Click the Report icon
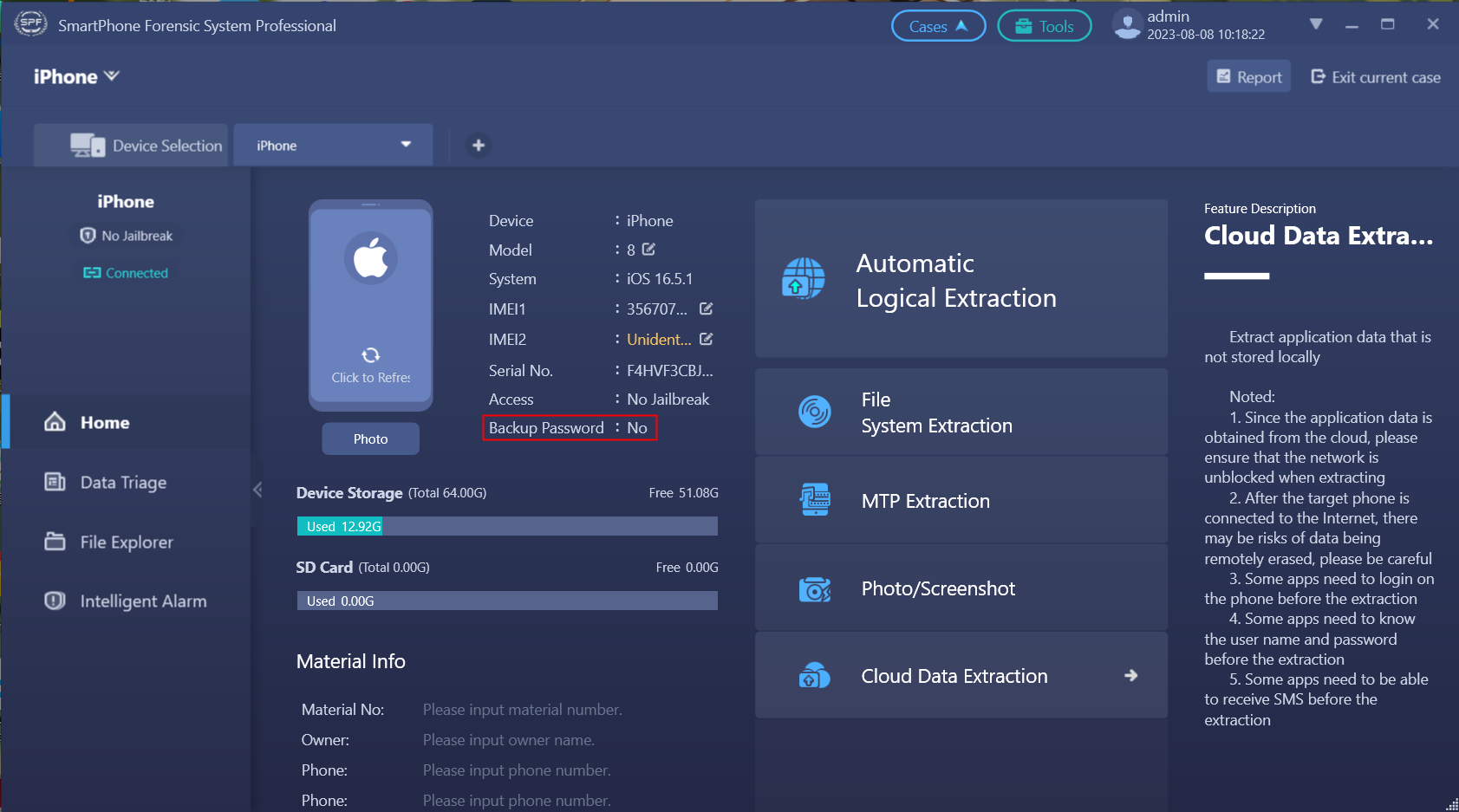Image resolution: width=1459 pixels, height=812 pixels. click(1223, 76)
